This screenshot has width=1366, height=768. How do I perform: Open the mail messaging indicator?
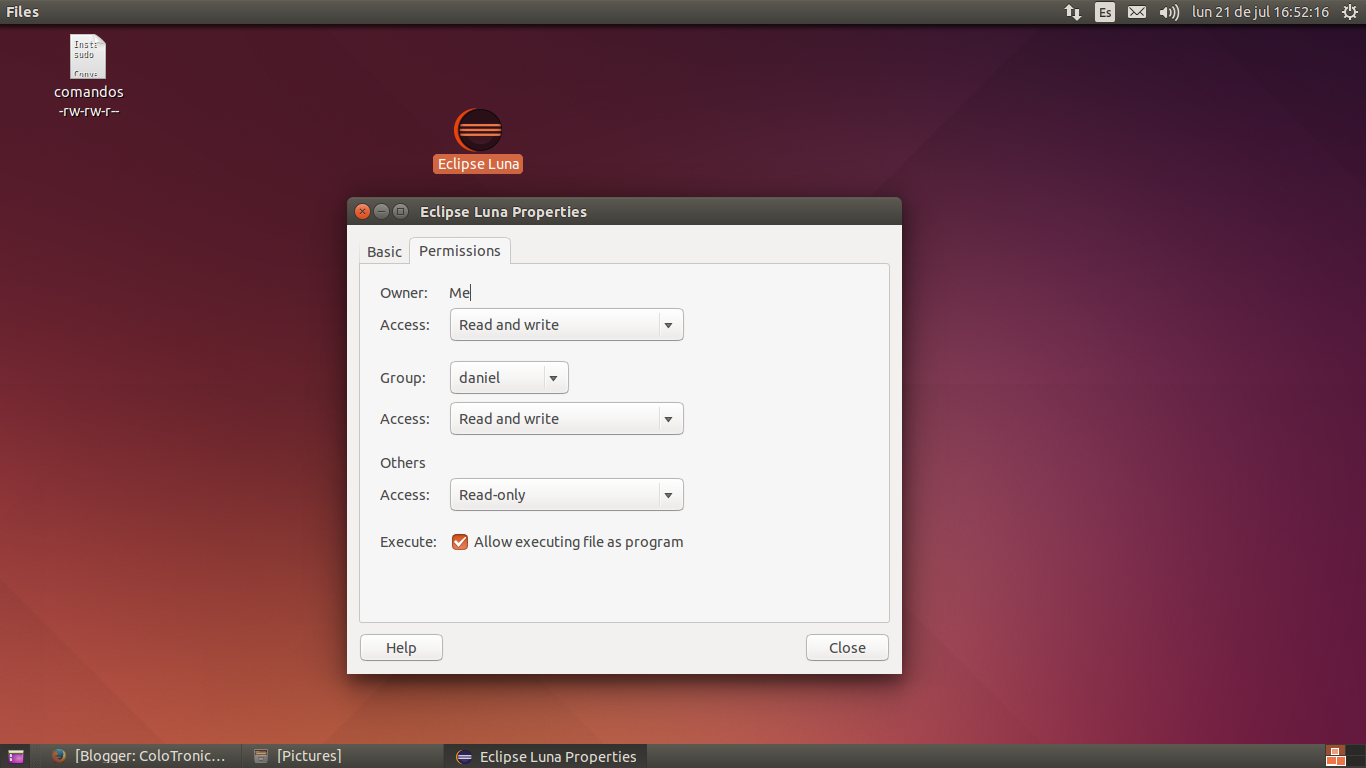pos(1137,12)
